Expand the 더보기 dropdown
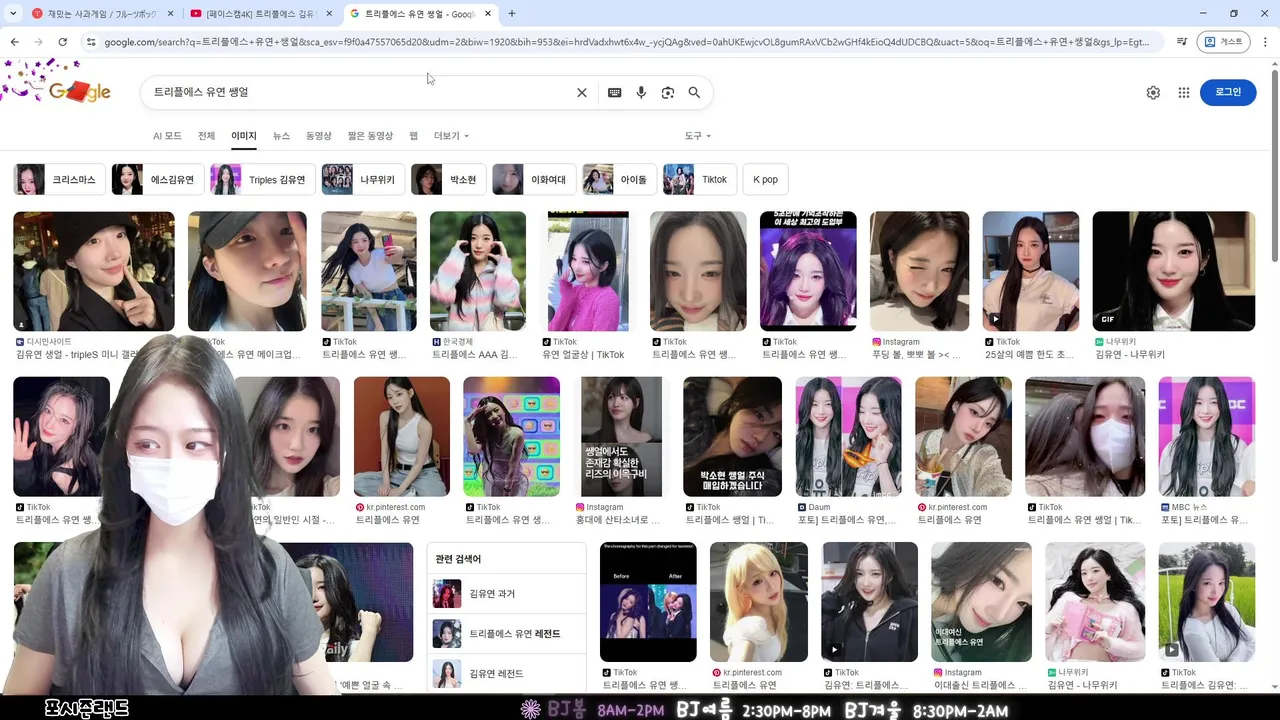This screenshot has height=720, width=1280. click(450, 136)
